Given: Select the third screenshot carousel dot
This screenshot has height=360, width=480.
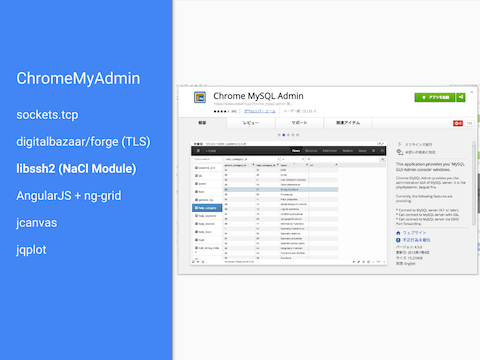Looking at the screenshot, I should coord(288,135).
